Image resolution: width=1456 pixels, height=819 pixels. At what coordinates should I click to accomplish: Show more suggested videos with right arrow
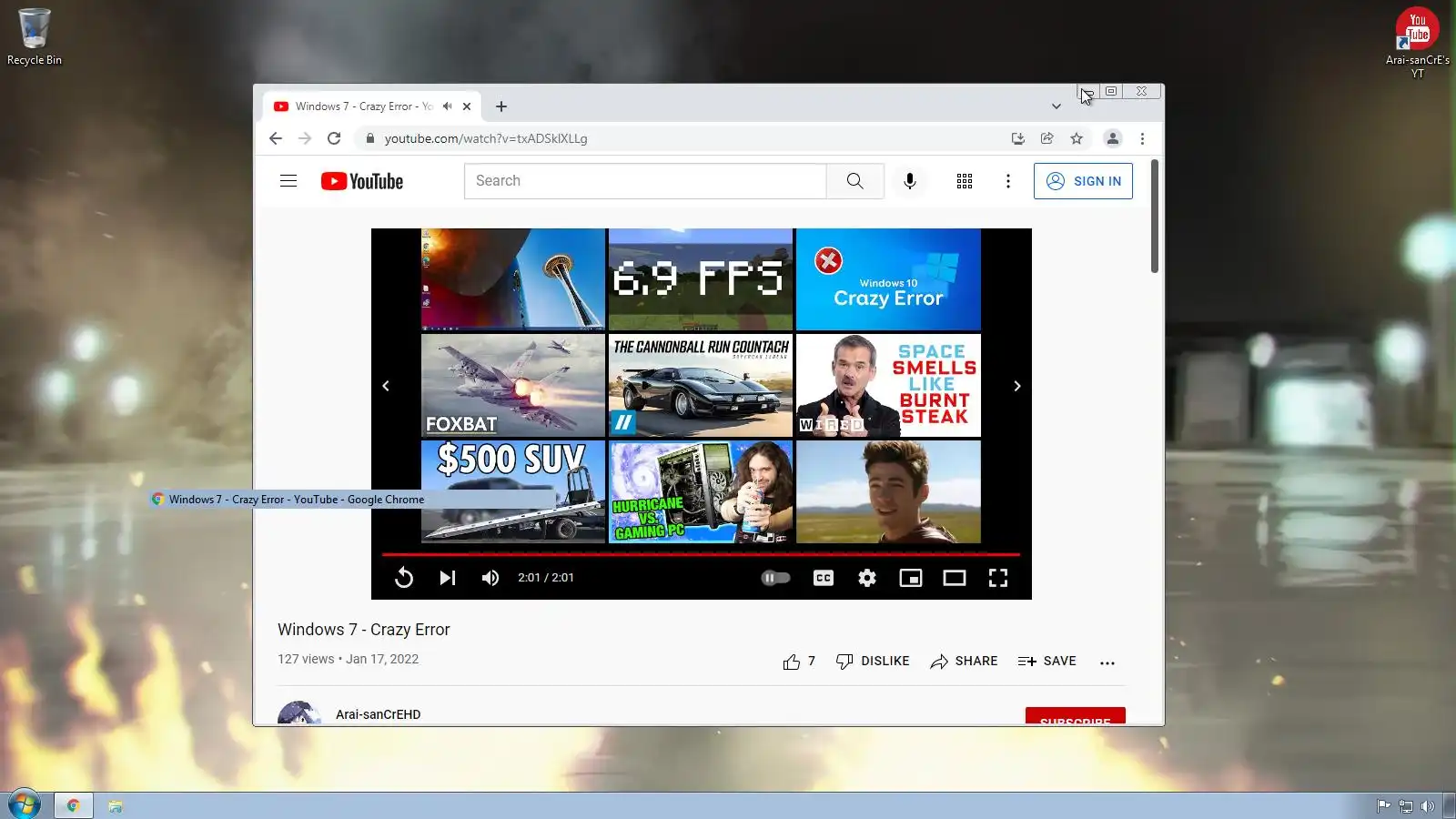point(1017,386)
